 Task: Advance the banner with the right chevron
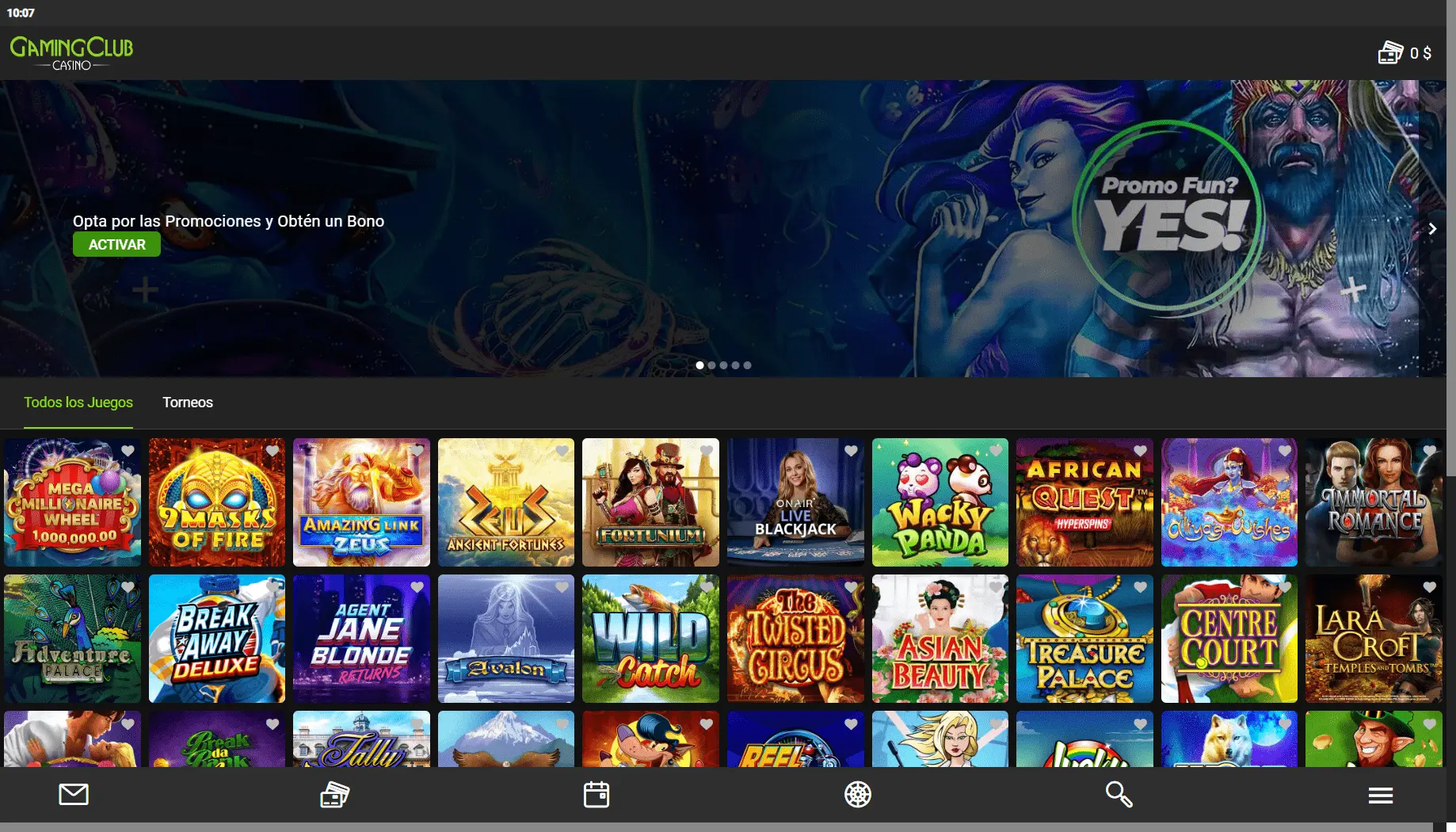(1433, 228)
